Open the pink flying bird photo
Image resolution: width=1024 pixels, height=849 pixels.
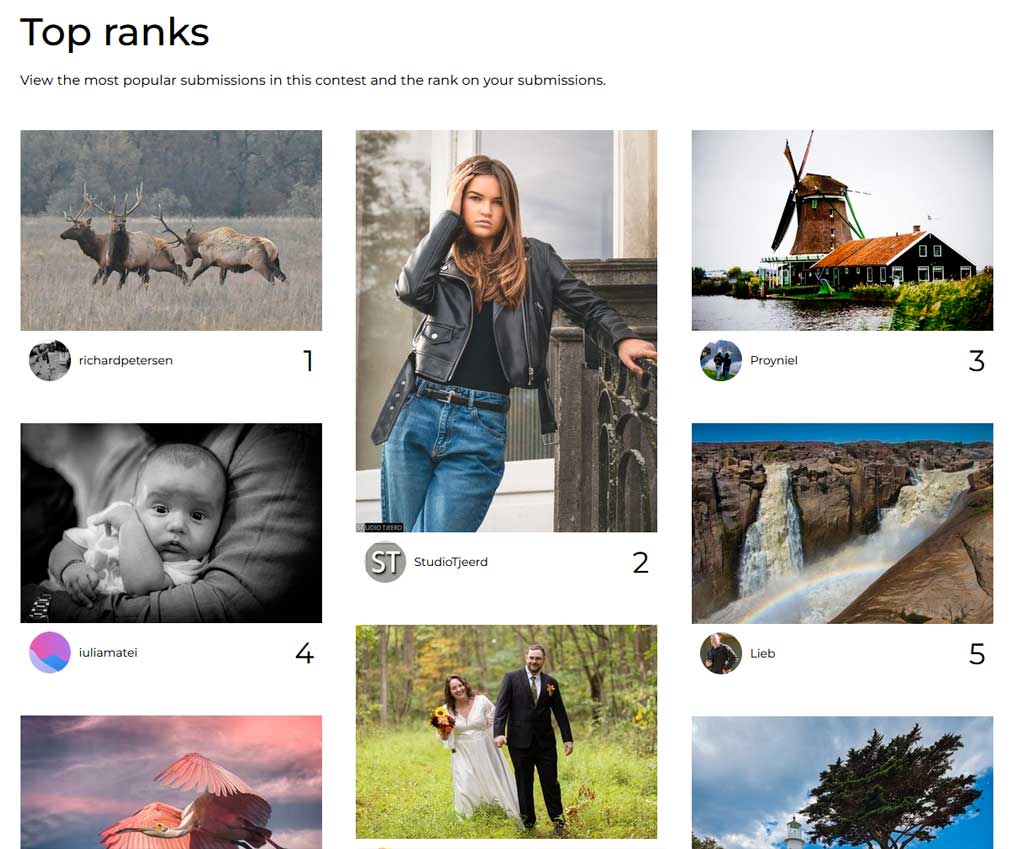click(171, 782)
